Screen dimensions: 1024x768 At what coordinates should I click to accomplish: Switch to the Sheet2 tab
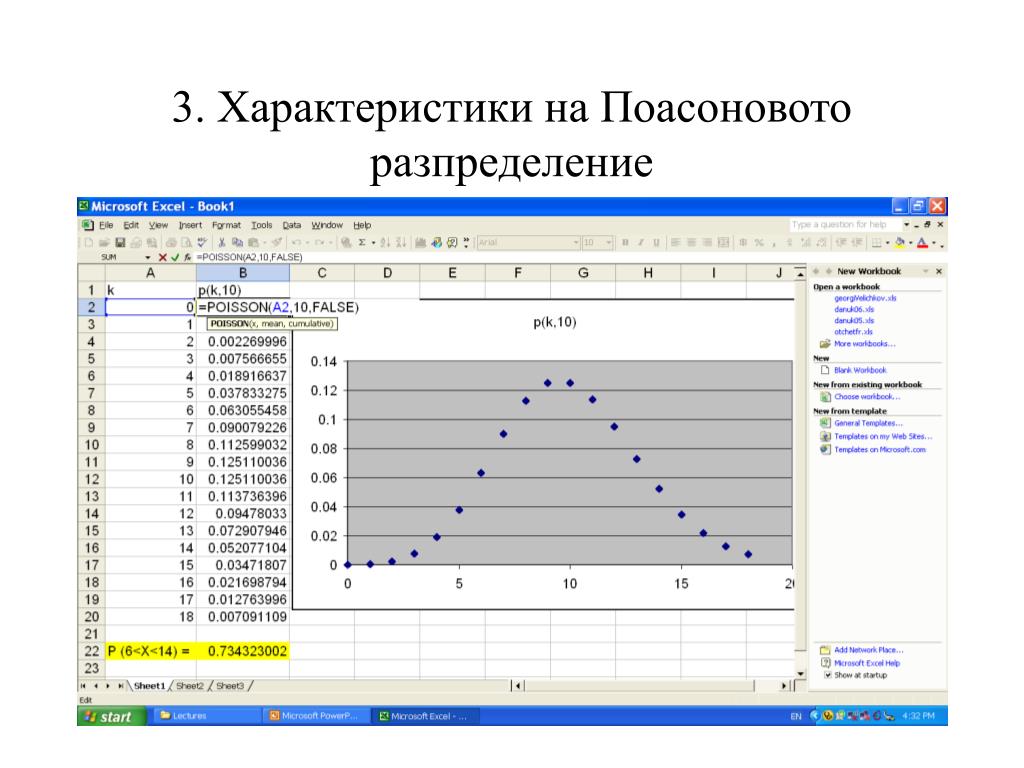(190, 686)
